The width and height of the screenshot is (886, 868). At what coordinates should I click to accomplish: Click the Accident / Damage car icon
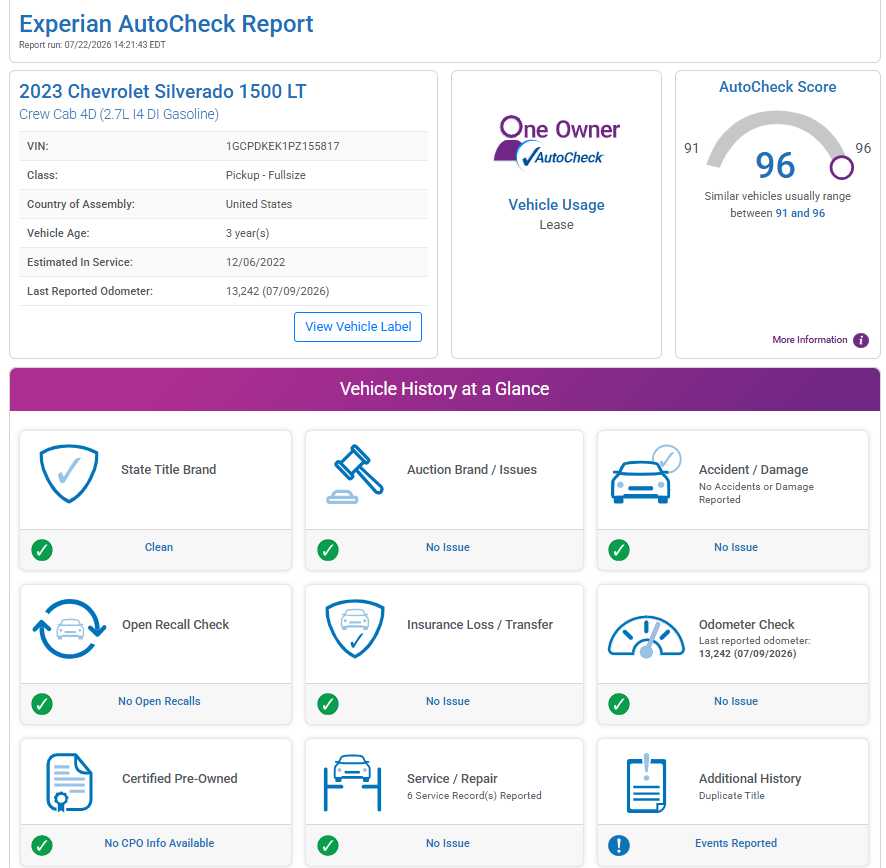click(x=646, y=474)
